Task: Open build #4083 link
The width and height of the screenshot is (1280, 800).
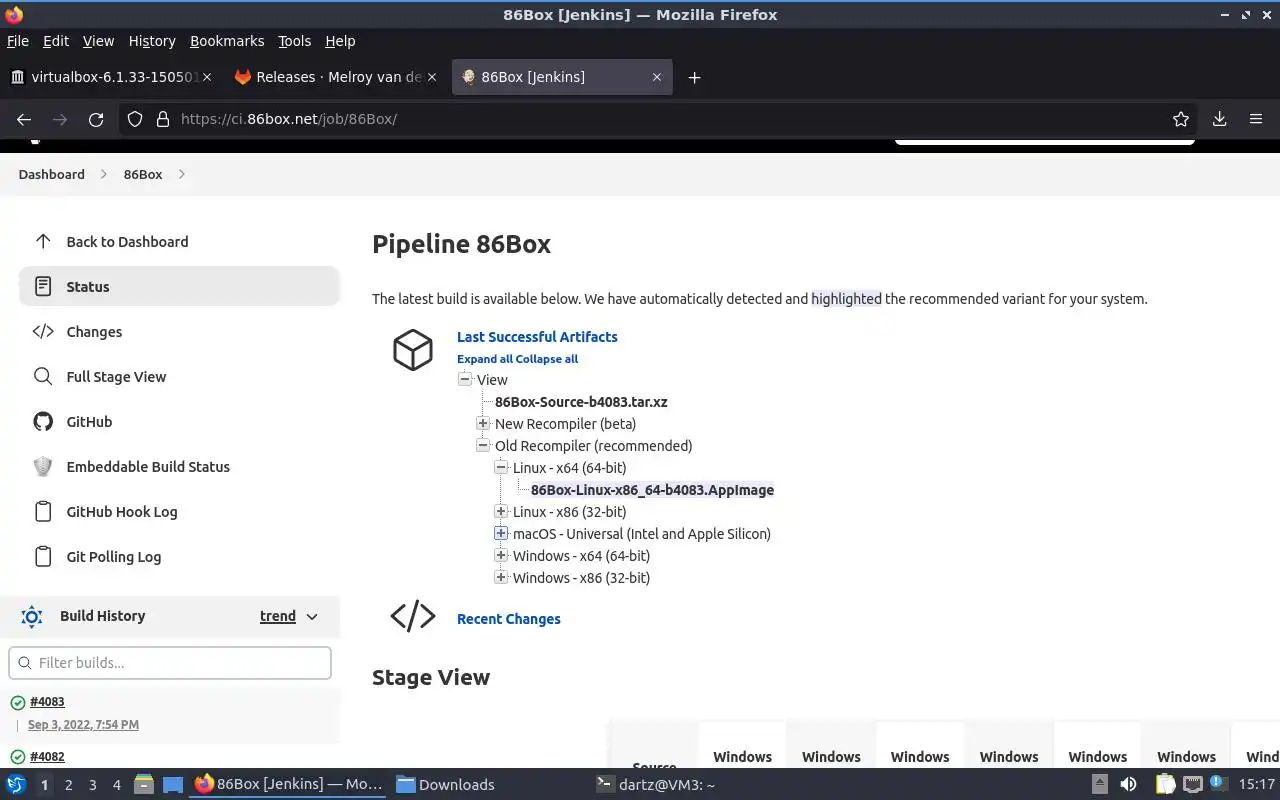Action: point(47,702)
